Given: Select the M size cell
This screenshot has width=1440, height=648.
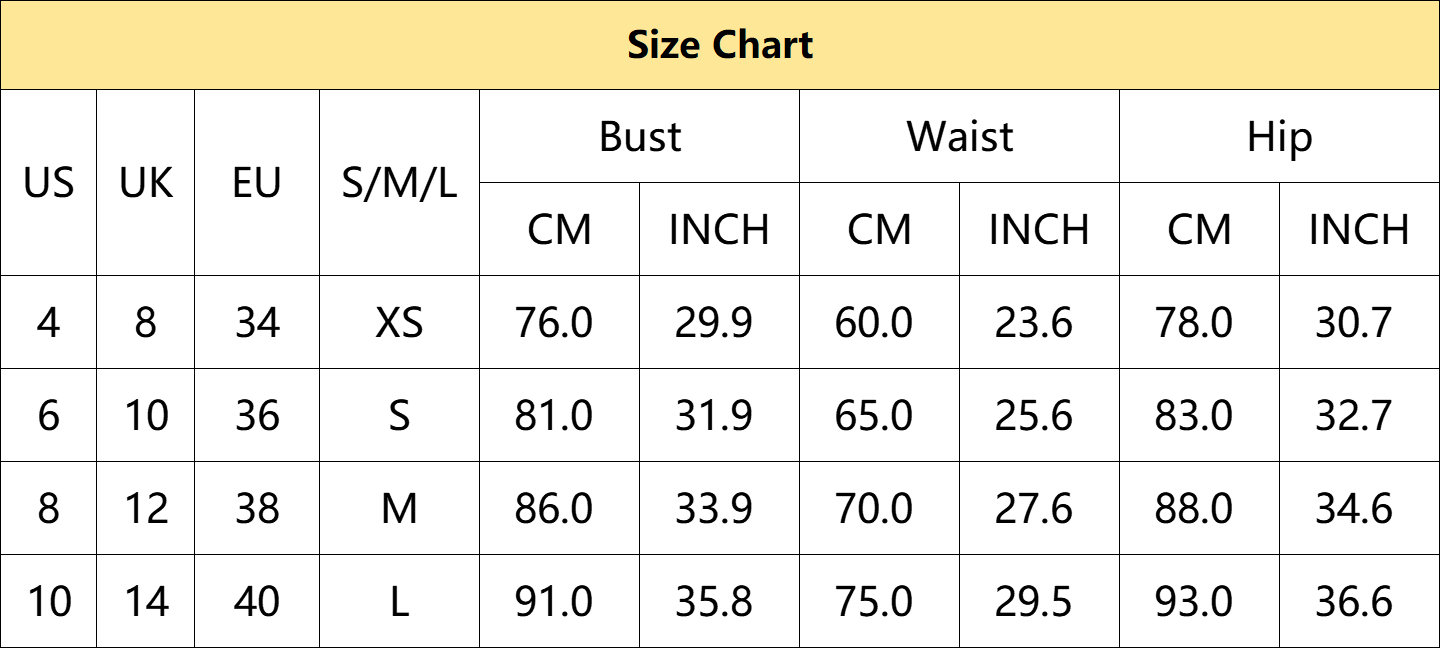Looking at the screenshot, I should click(x=399, y=509).
